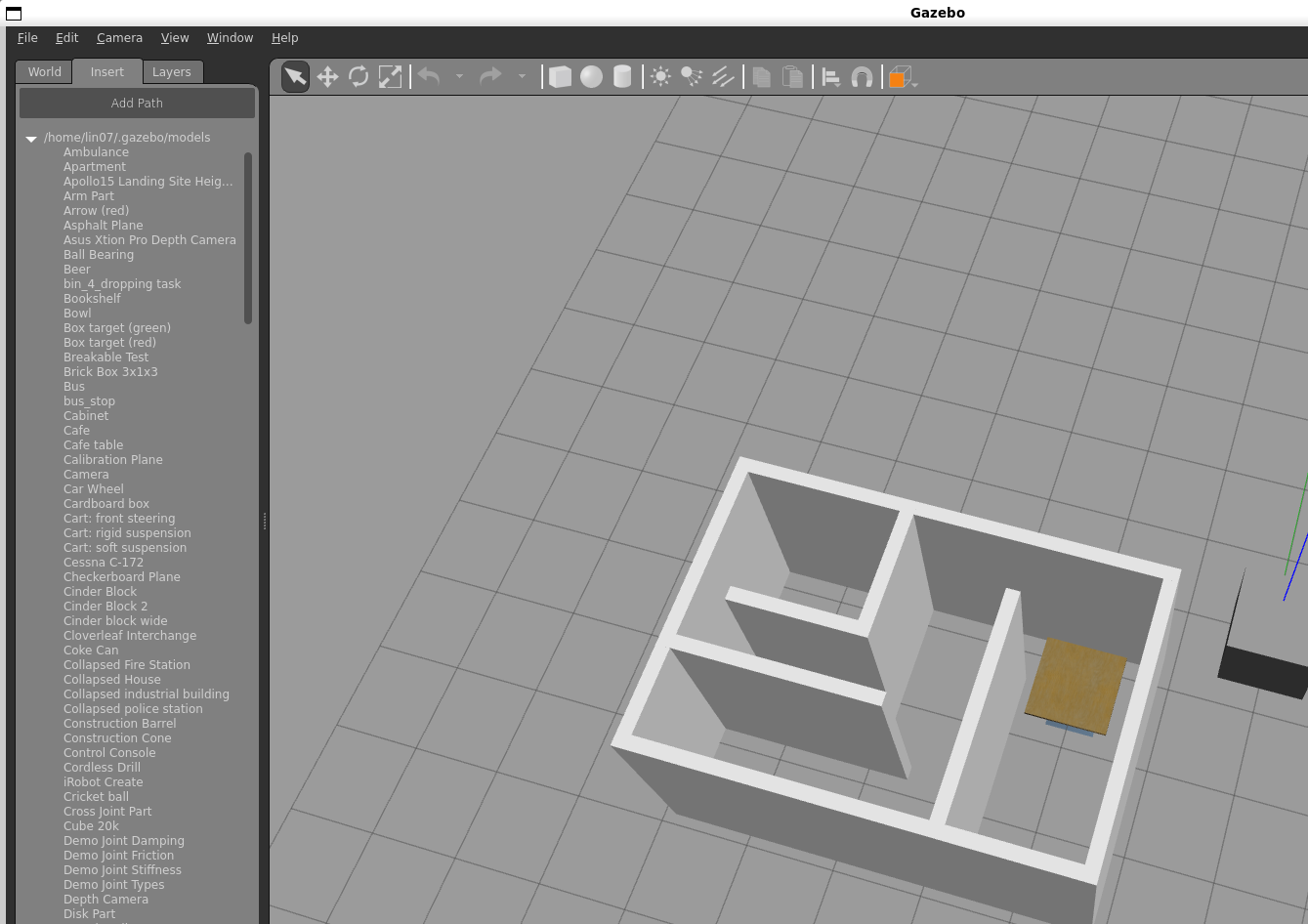The image size is (1308, 924).
Task: Select Cart: front steering model
Action: point(119,519)
